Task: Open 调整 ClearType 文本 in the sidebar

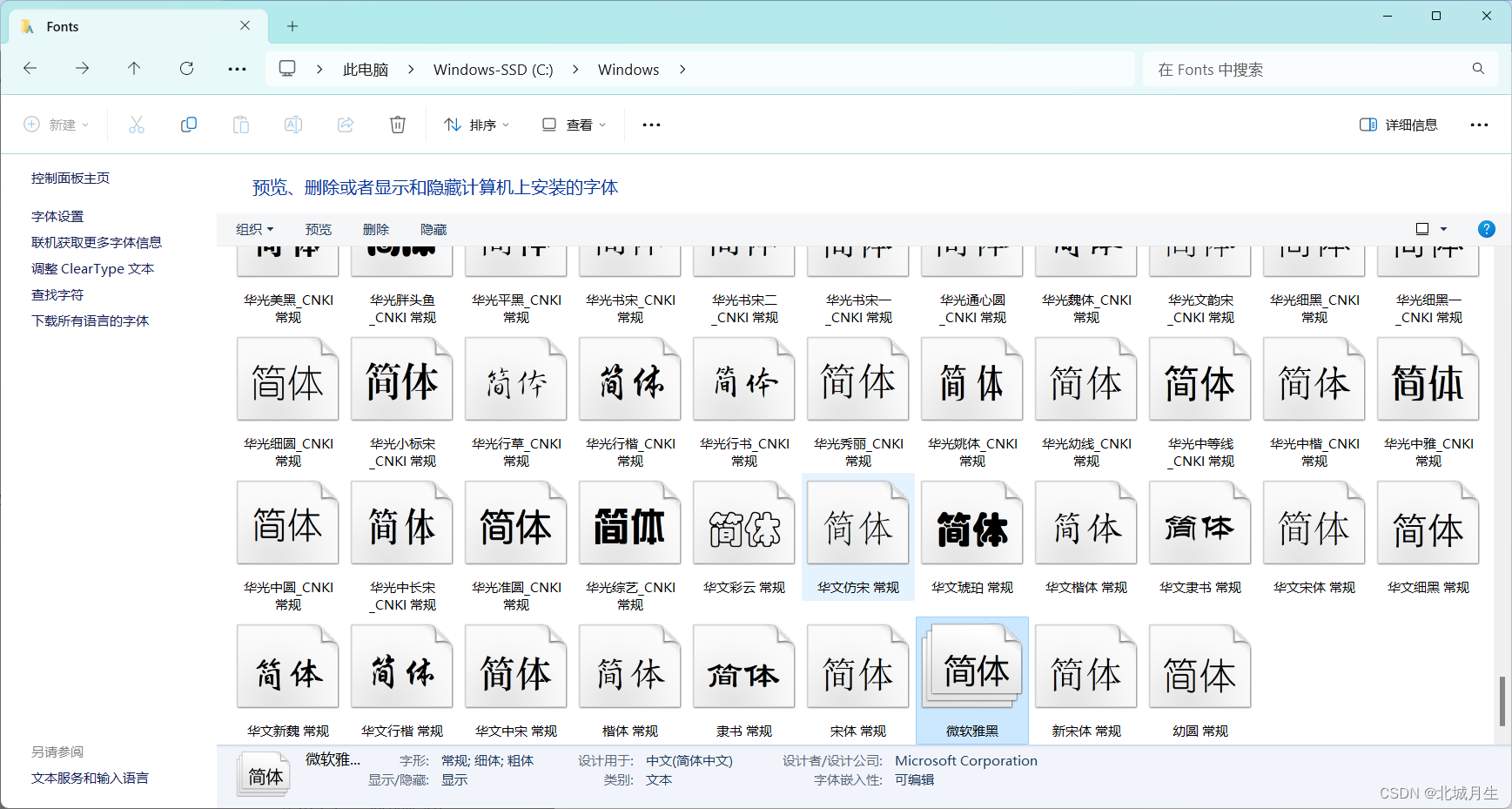Action: click(92, 268)
